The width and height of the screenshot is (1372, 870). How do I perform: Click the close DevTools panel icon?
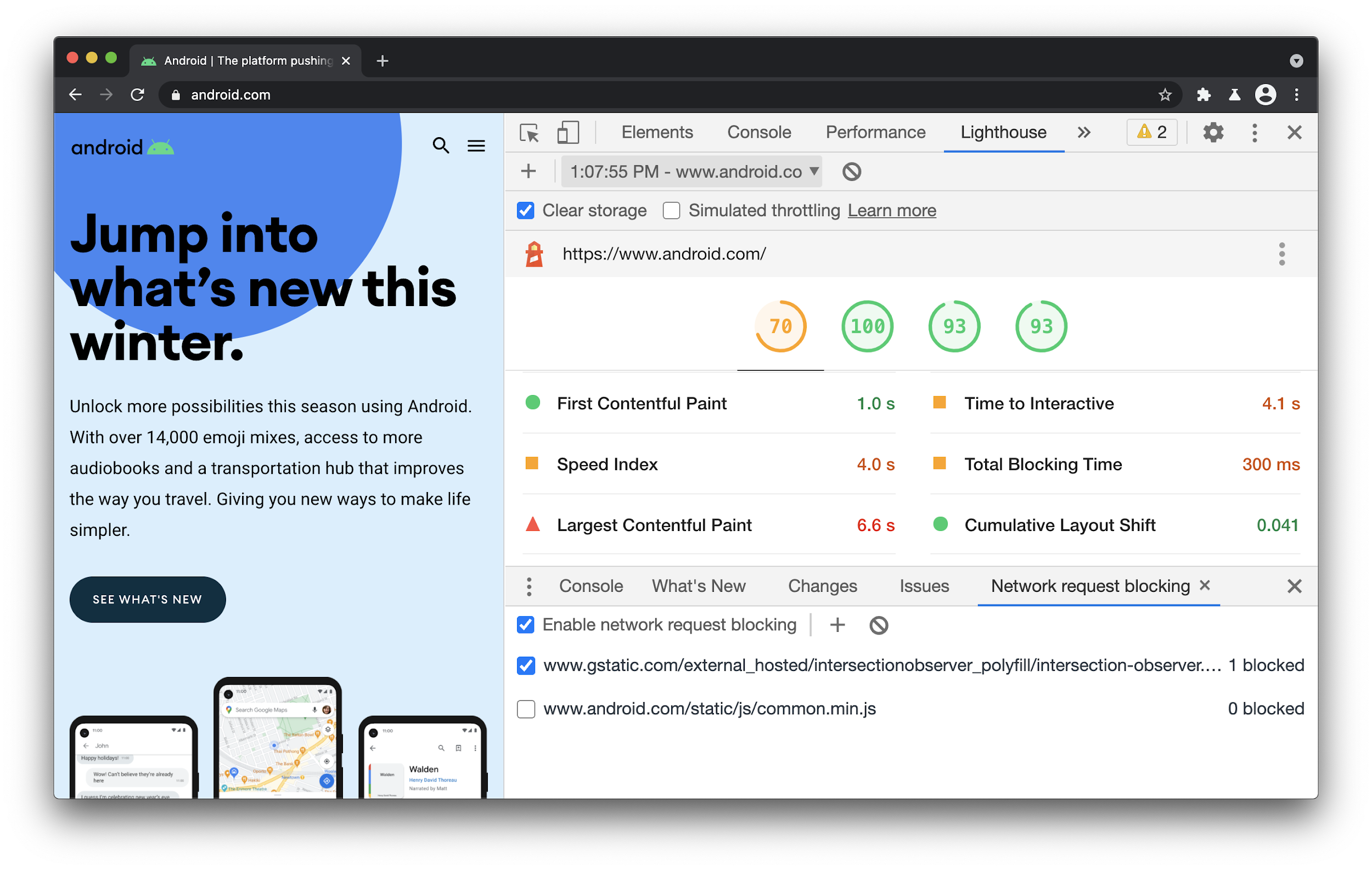click(x=1294, y=132)
